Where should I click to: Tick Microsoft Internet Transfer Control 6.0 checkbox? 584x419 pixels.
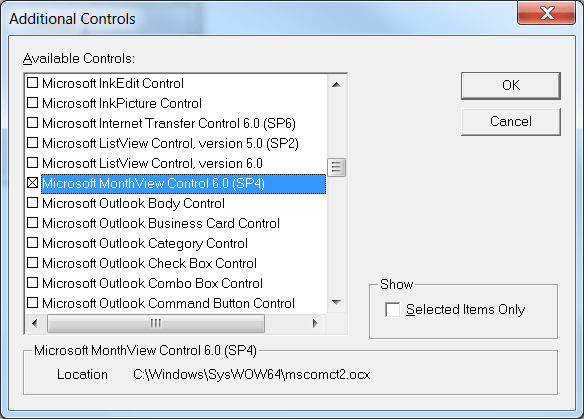(x=33, y=123)
